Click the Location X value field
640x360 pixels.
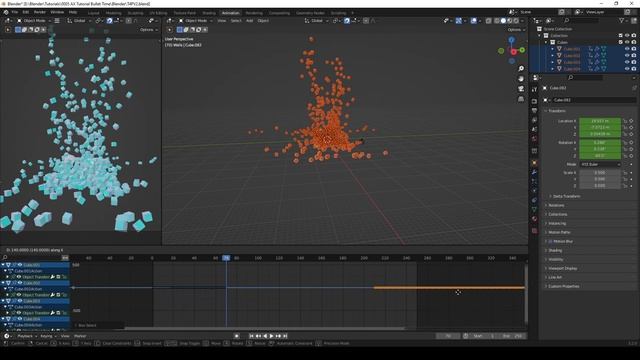click(x=600, y=121)
